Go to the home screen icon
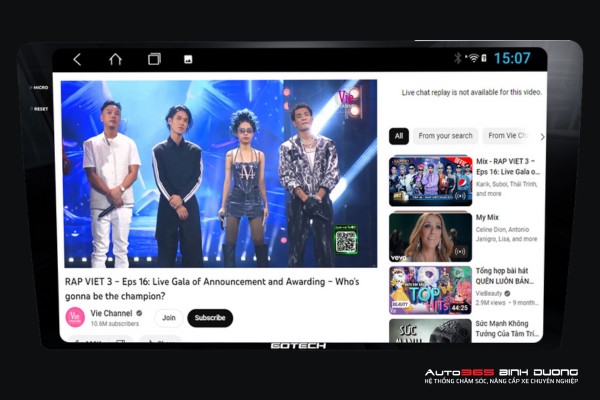This screenshot has width=600, height=400. click(x=115, y=59)
